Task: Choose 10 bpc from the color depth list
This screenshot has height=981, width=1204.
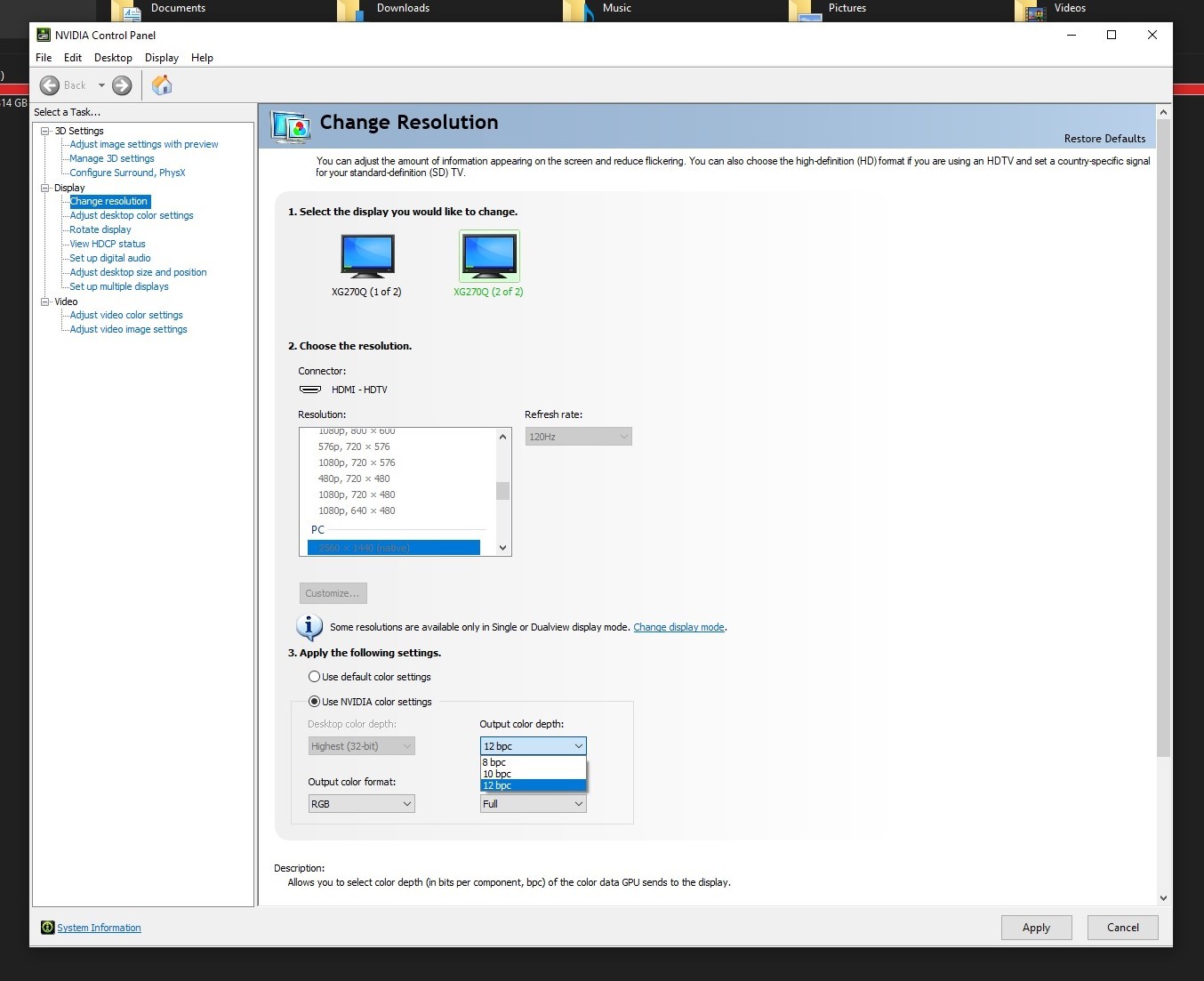Action: pos(533,774)
